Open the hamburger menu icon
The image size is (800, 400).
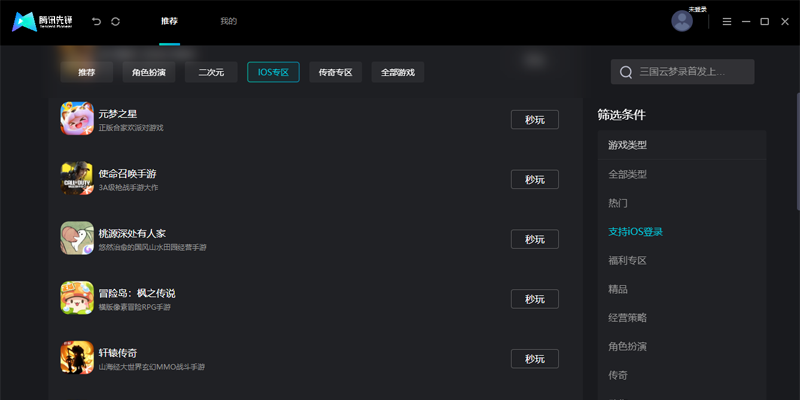click(727, 21)
